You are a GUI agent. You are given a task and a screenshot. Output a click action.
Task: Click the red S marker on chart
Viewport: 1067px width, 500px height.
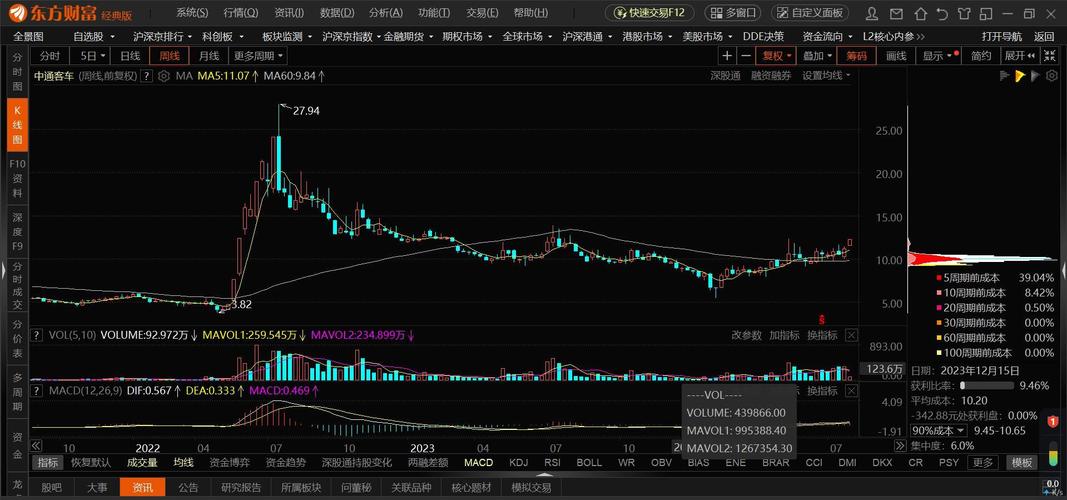pyautogui.click(x=821, y=318)
